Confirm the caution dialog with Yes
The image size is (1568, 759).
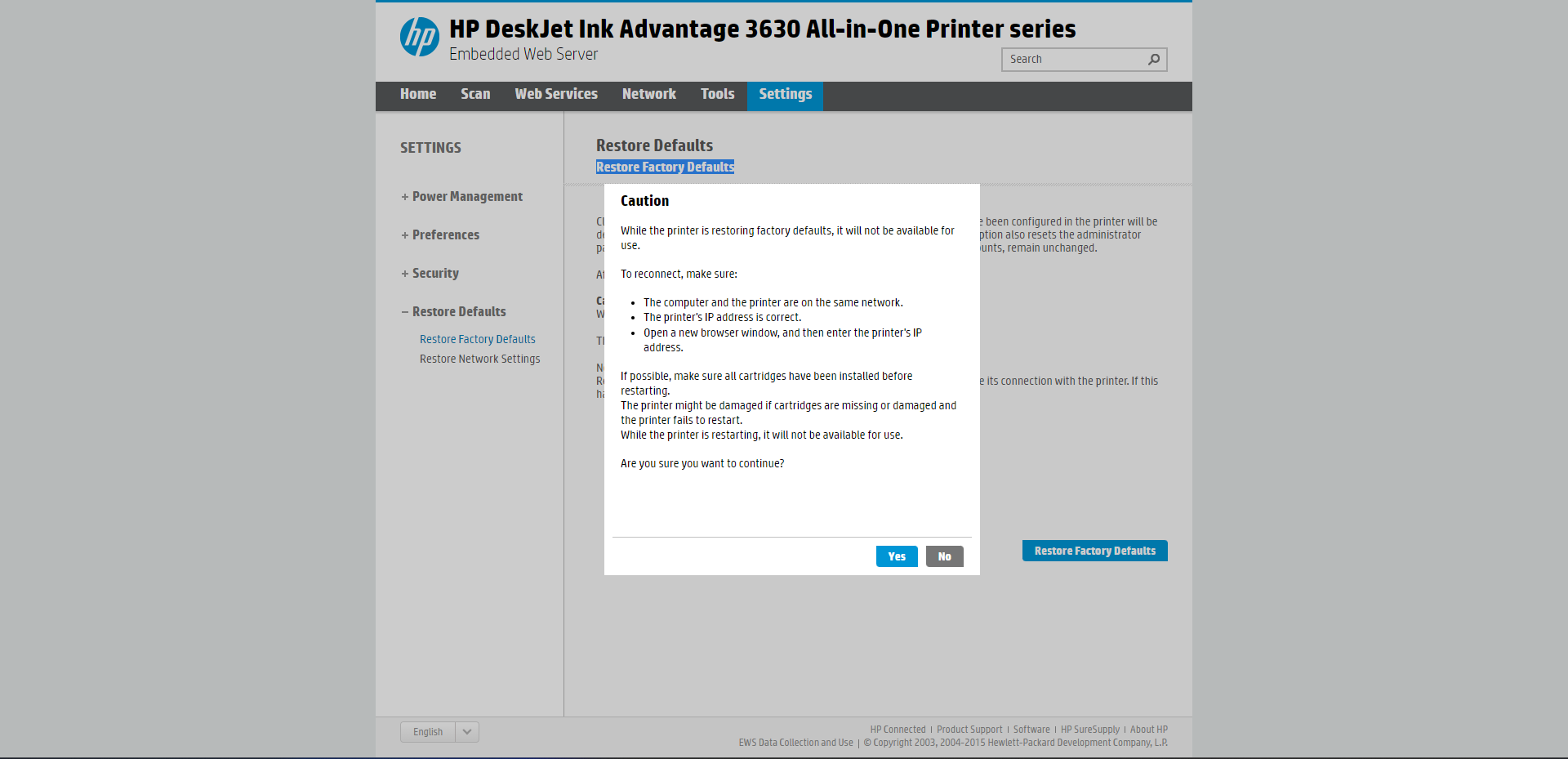tap(897, 556)
